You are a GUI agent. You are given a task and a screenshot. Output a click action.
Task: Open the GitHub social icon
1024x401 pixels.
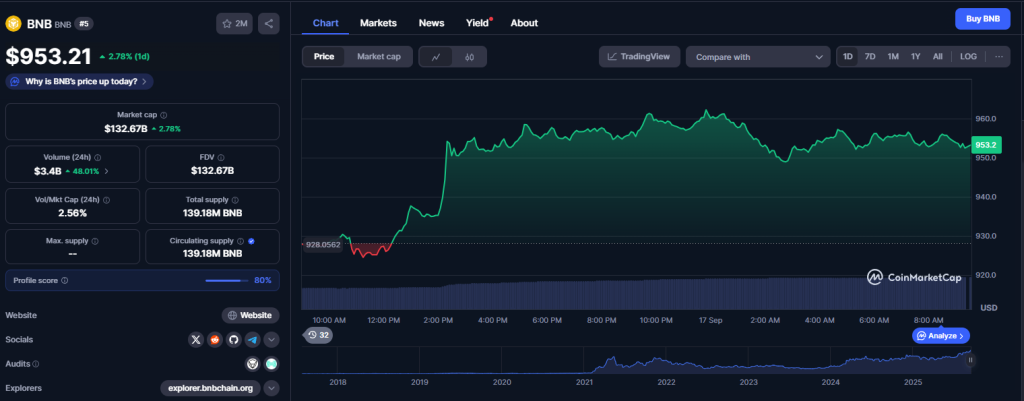233,340
